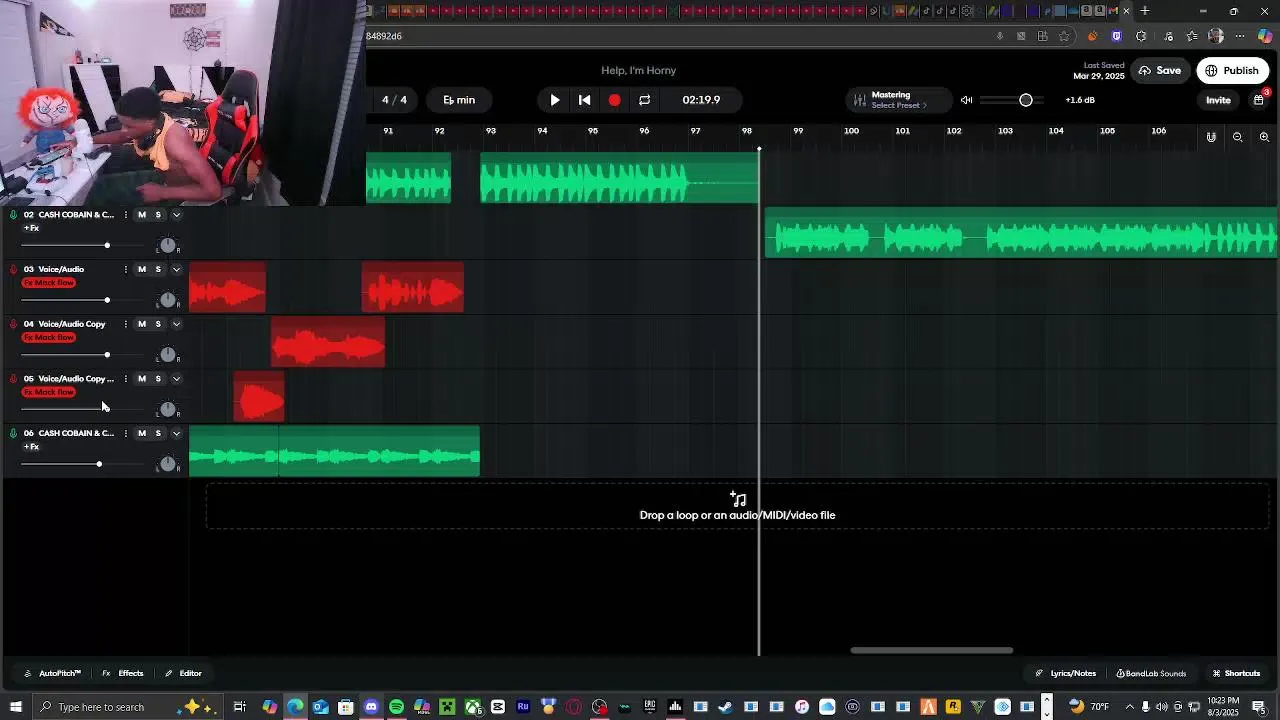The width and height of the screenshot is (1280, 720).
Task: Open Twitch extension icon in toolbar
Action: (1116, 36)
